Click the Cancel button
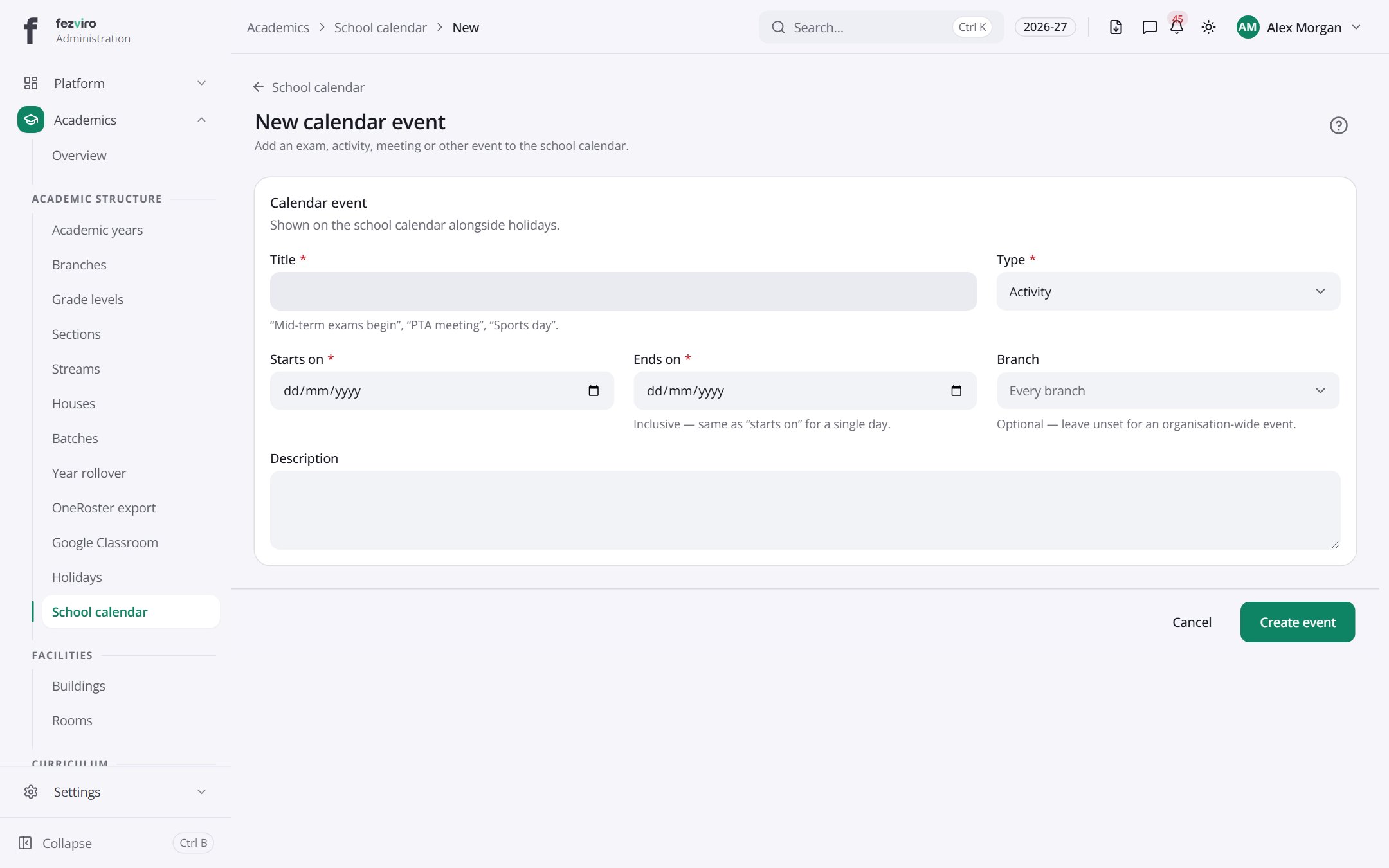 click(x=1192, y=622)
